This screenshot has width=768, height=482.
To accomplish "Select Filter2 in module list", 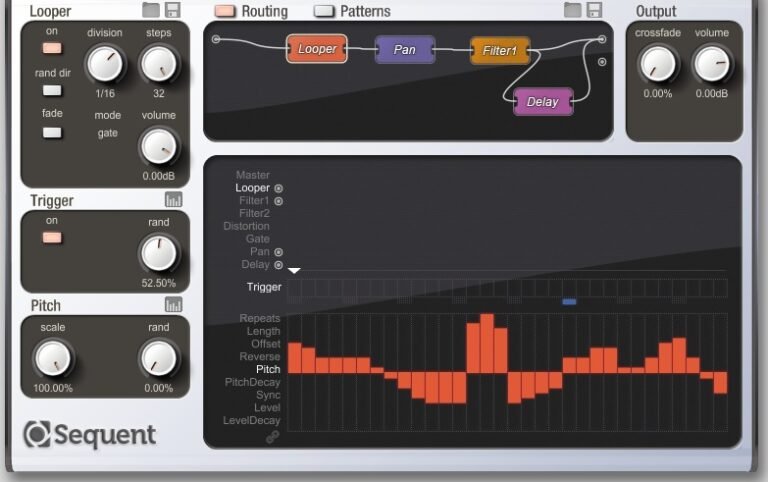I will pyautogui.click(x=254, y=213).
